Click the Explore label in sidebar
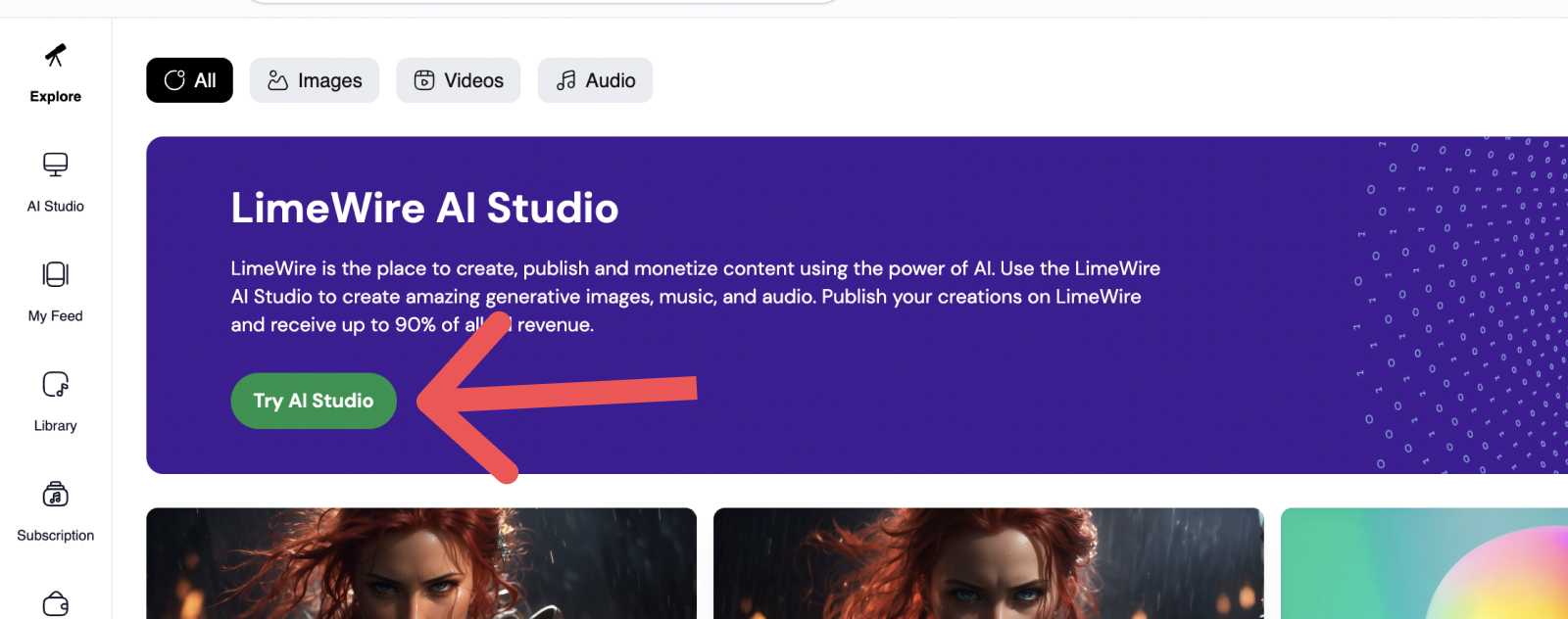1568x619 pixels. click(x=56, y=96)
